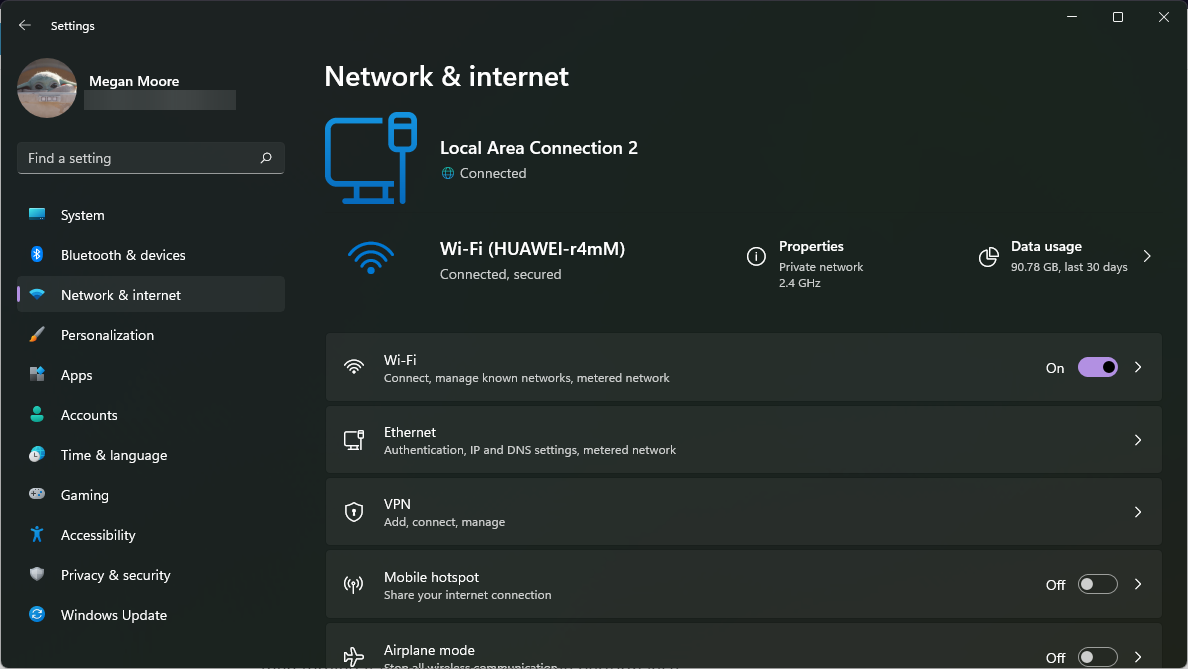Open VPN settings via its chevron
This screenshot has height=669, width=1188.
[1137, 511]
